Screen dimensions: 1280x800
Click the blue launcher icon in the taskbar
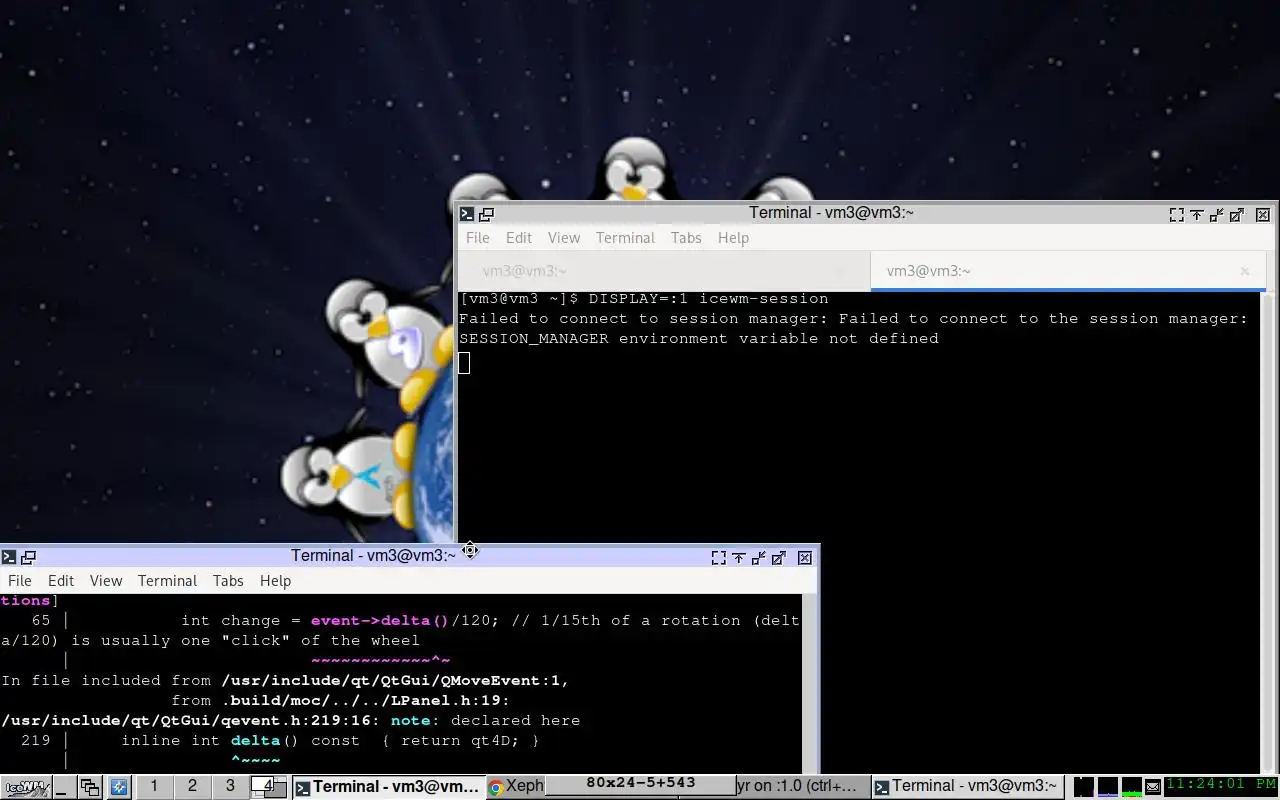(118, 787)
